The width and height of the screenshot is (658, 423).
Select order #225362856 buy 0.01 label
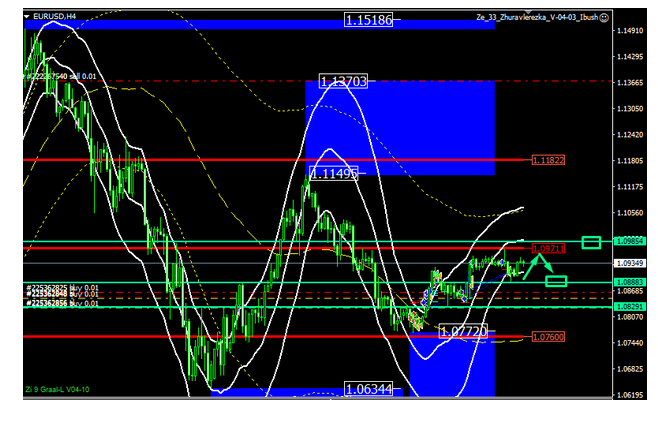(x=62, y=303)
